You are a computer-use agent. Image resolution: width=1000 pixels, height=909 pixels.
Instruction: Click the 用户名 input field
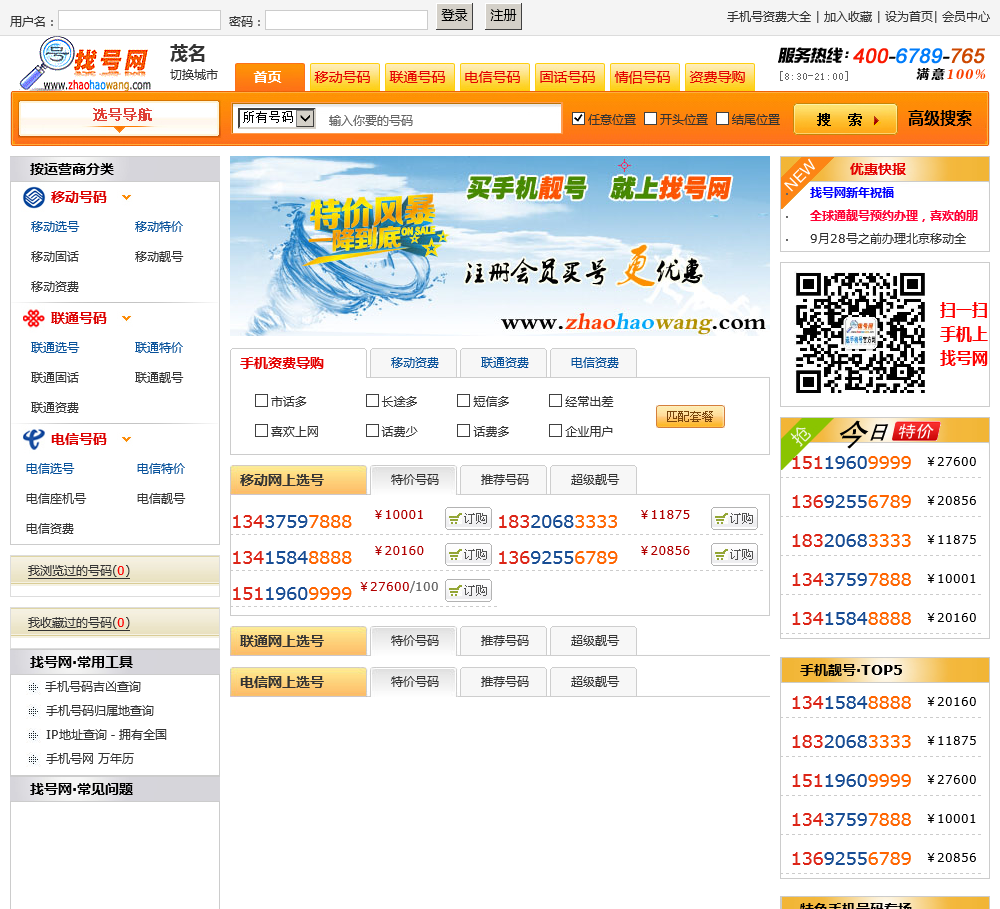139,20
